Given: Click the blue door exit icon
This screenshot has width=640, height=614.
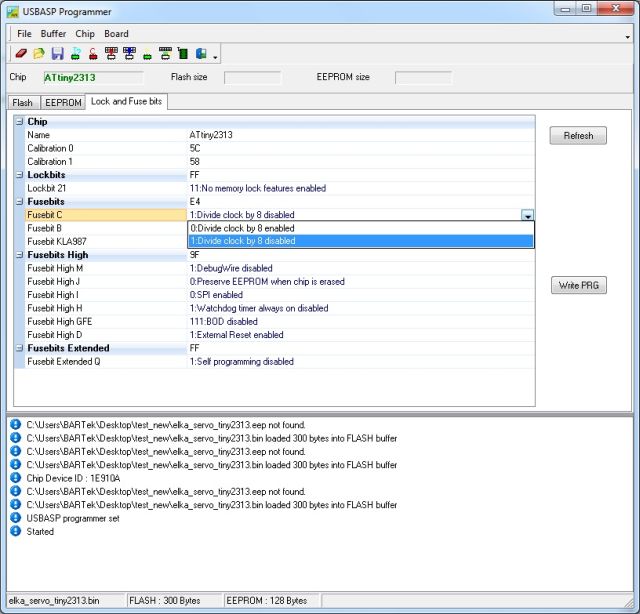Looking at the screenshot, I should point(201,54).
